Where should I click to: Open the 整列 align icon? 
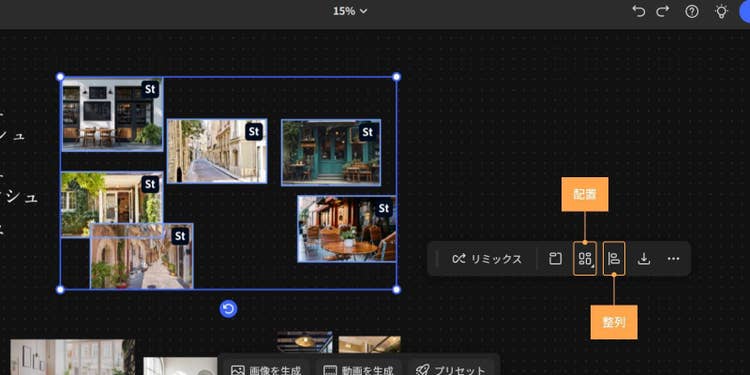pos(614,259)
